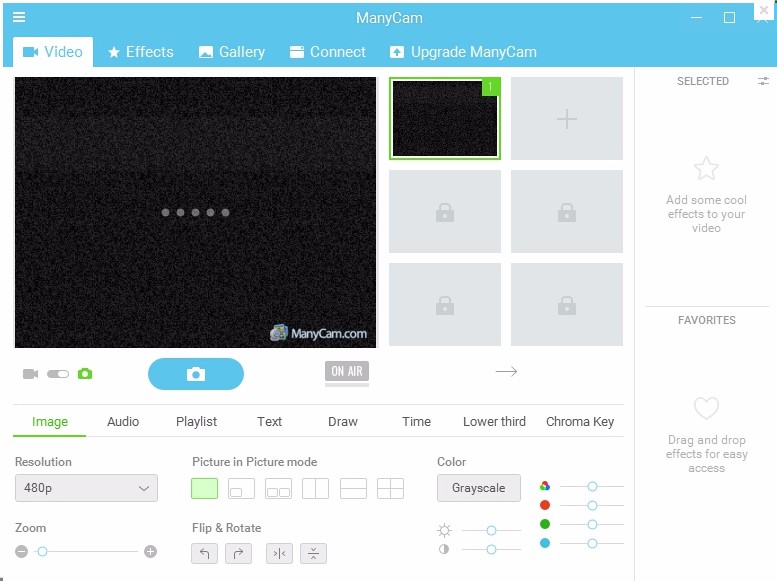
Task: Toggle the video/photo mode switch
Action: tap(58, 374)
